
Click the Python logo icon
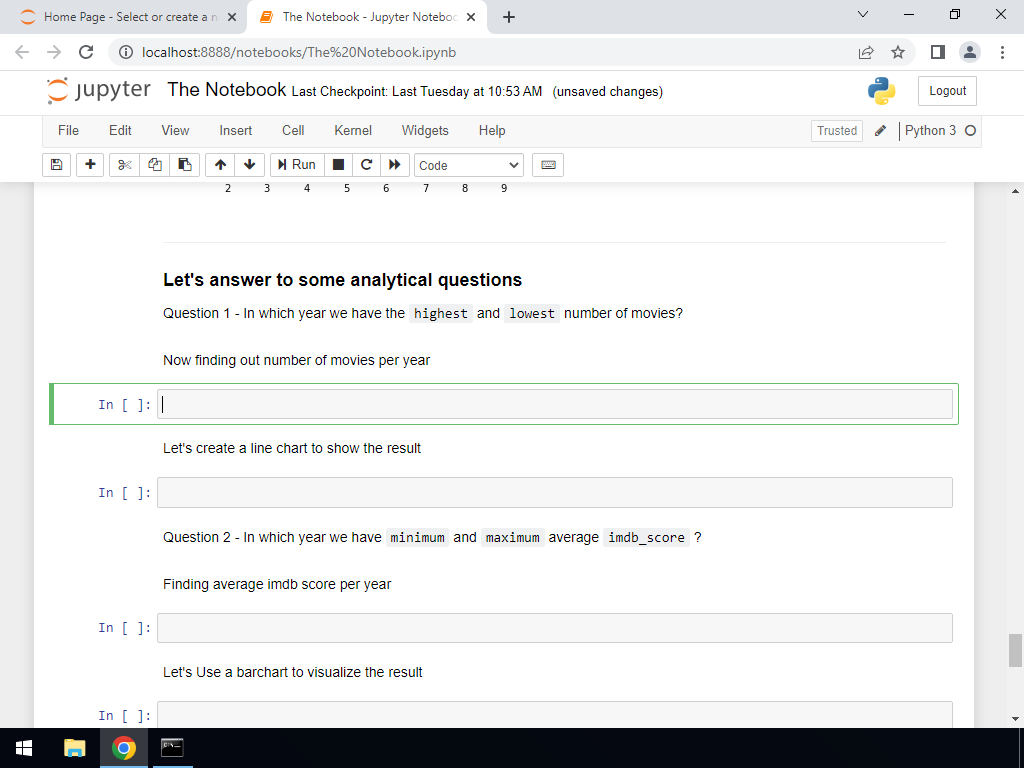click(x=882, y=91)
